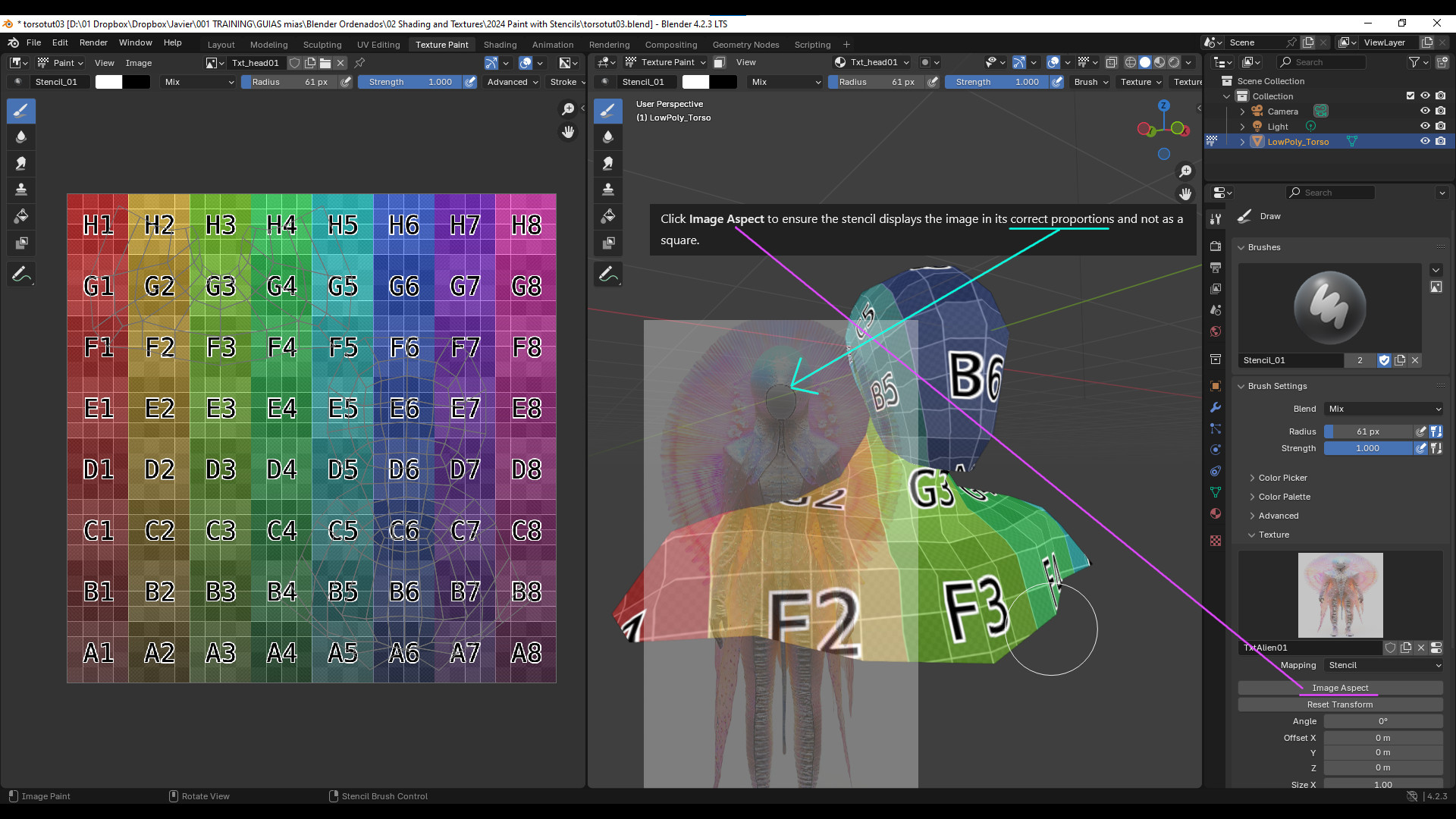This screenshot has height=819, width=1456.
Task: Add a new workspace with the plus button
Action: click(x=846, y=45)
